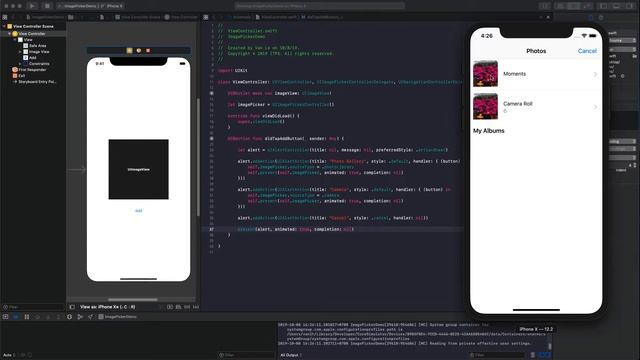The image size is (640, 360).
Task: Click the variables view filter field
Action: pos(246,355)
